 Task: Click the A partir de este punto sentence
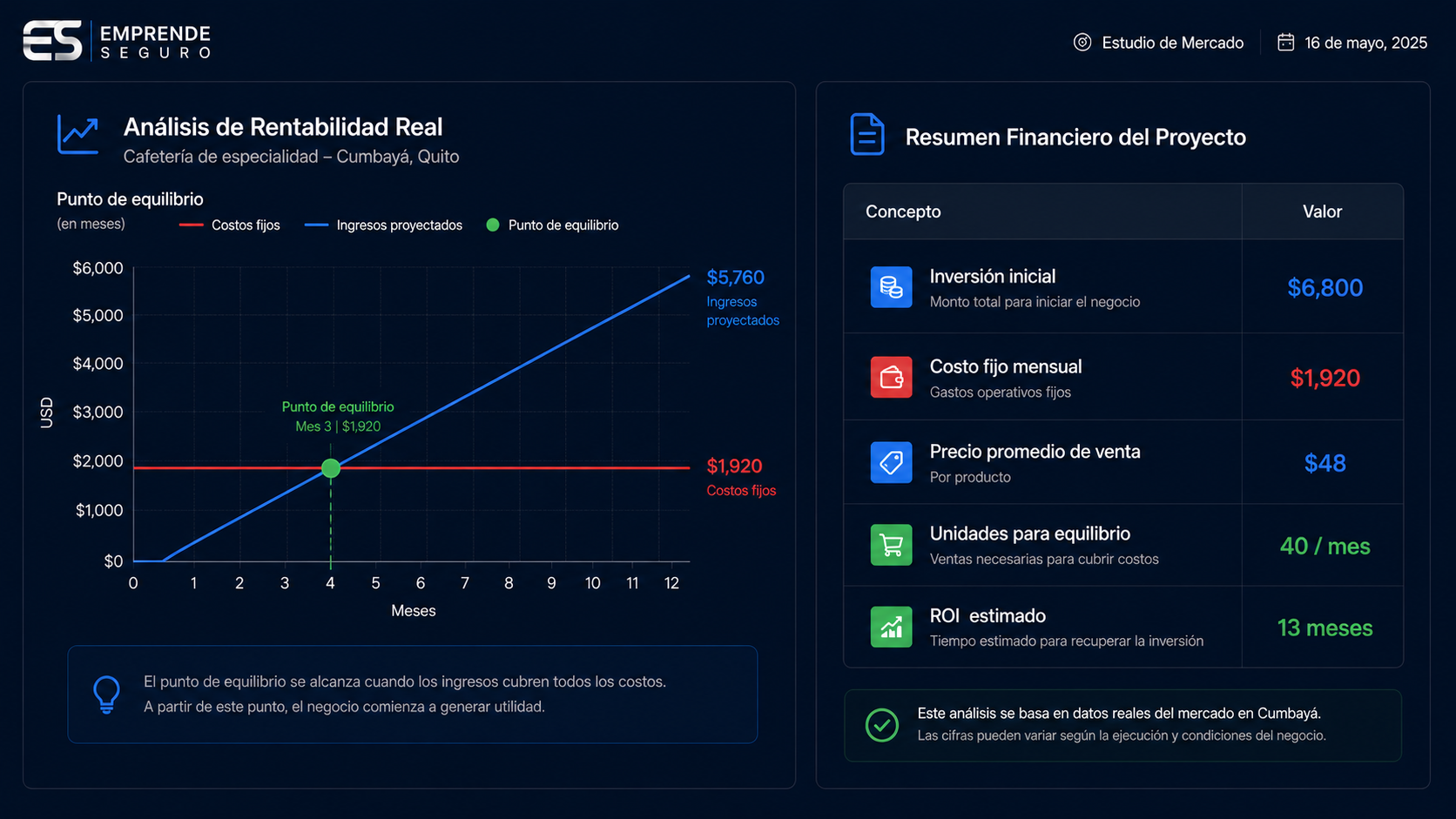pos(344,707)
